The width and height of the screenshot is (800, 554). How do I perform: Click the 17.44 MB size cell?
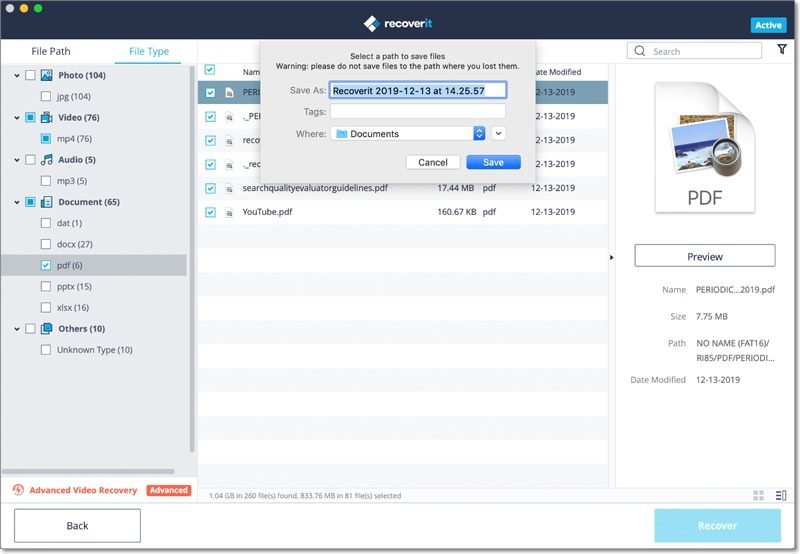pos(456,188)
